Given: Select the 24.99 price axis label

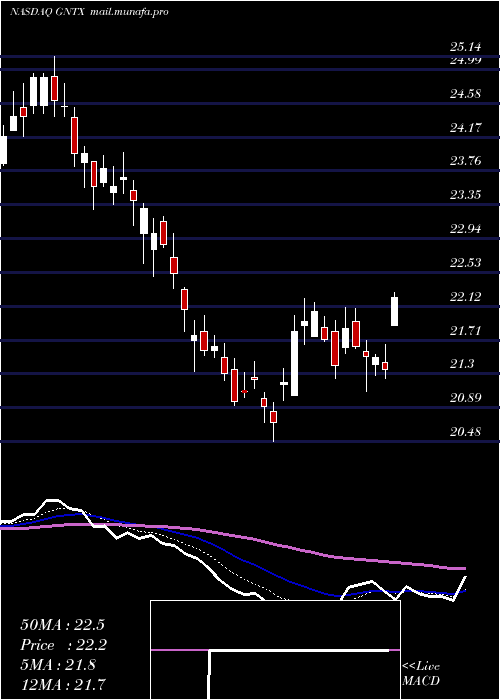Looking at the screenshot, I should coord(466,61).
